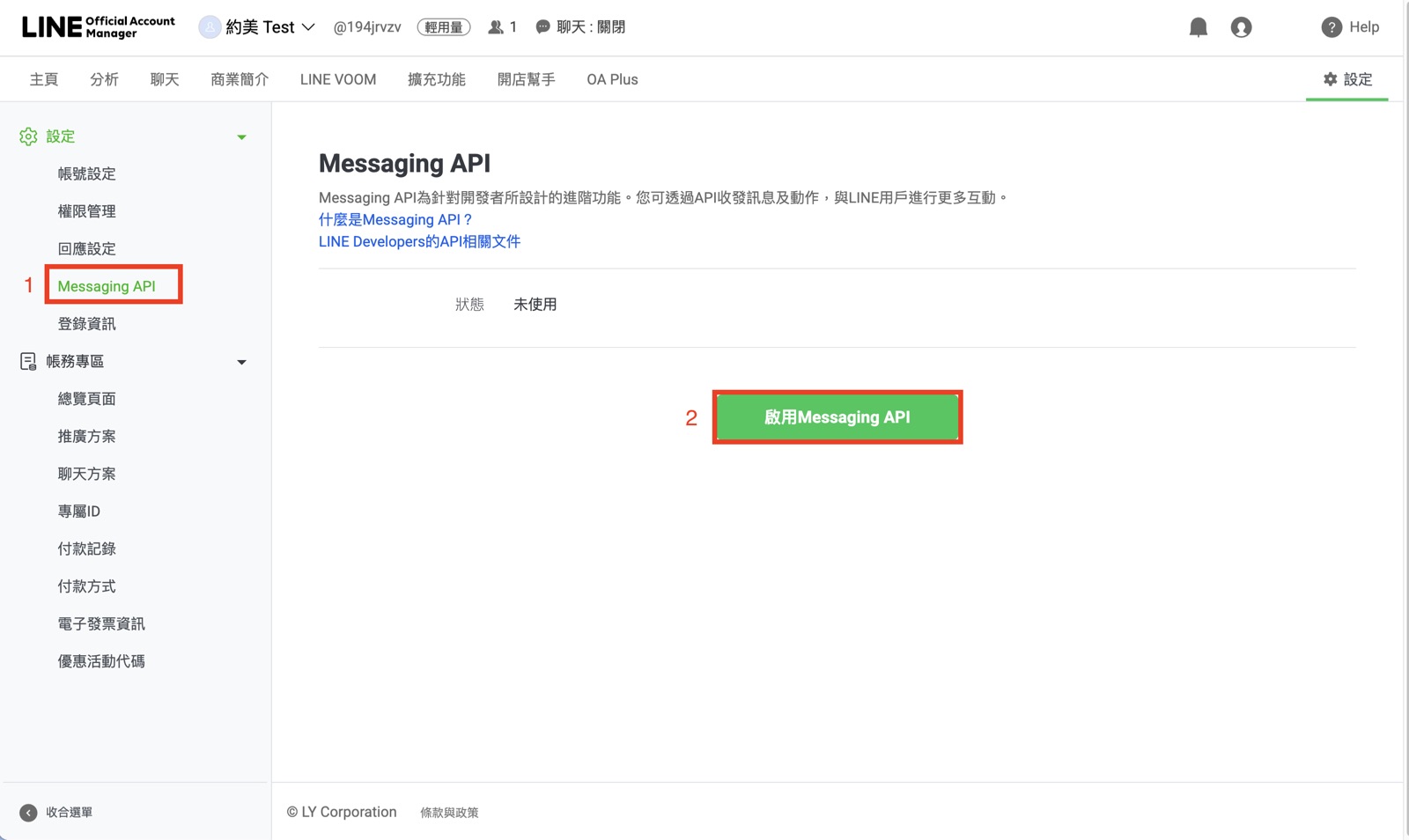Open the notifications bell icon
Viewport: 1409px width, 840px height.
1199,27
